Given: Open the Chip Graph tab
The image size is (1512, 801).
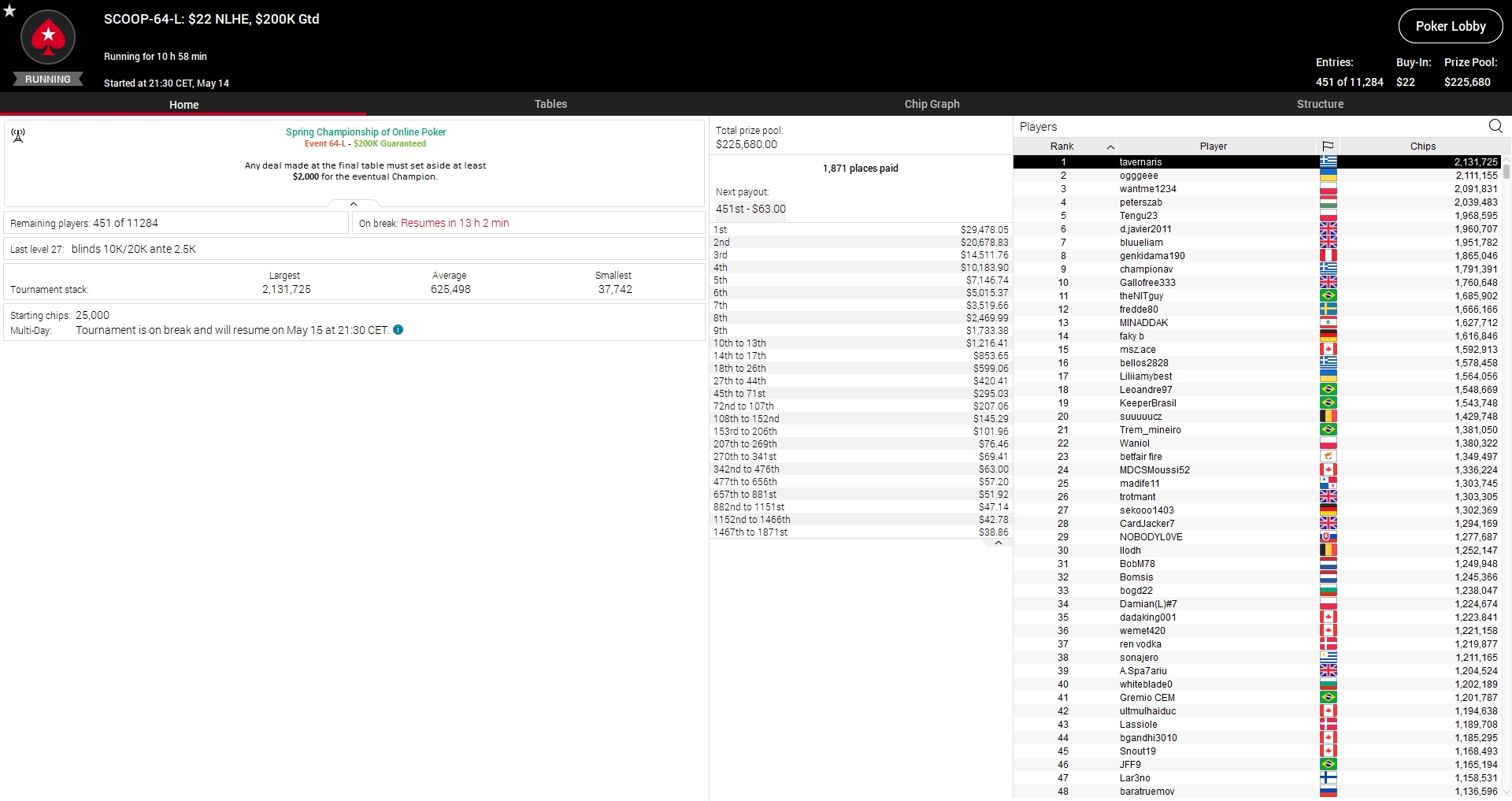Looking at the screenshot, I should tap(932, 104).
